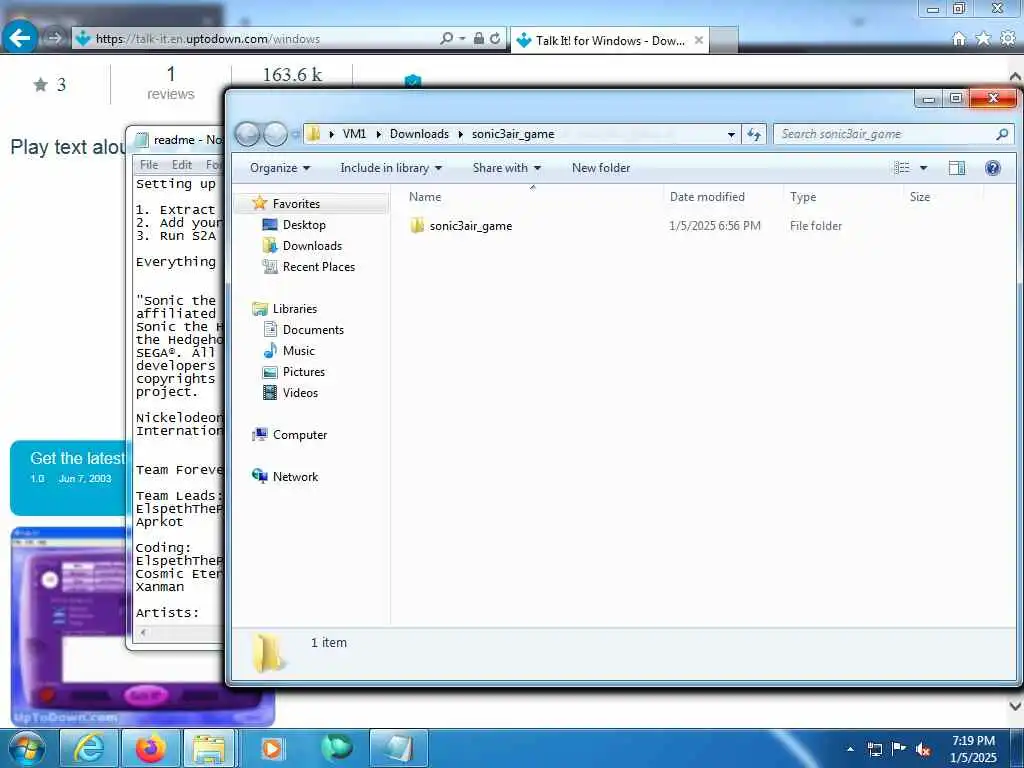Expand address bar history dropdown
This screenshot has width=1024, height=768.
coord(731,134)
